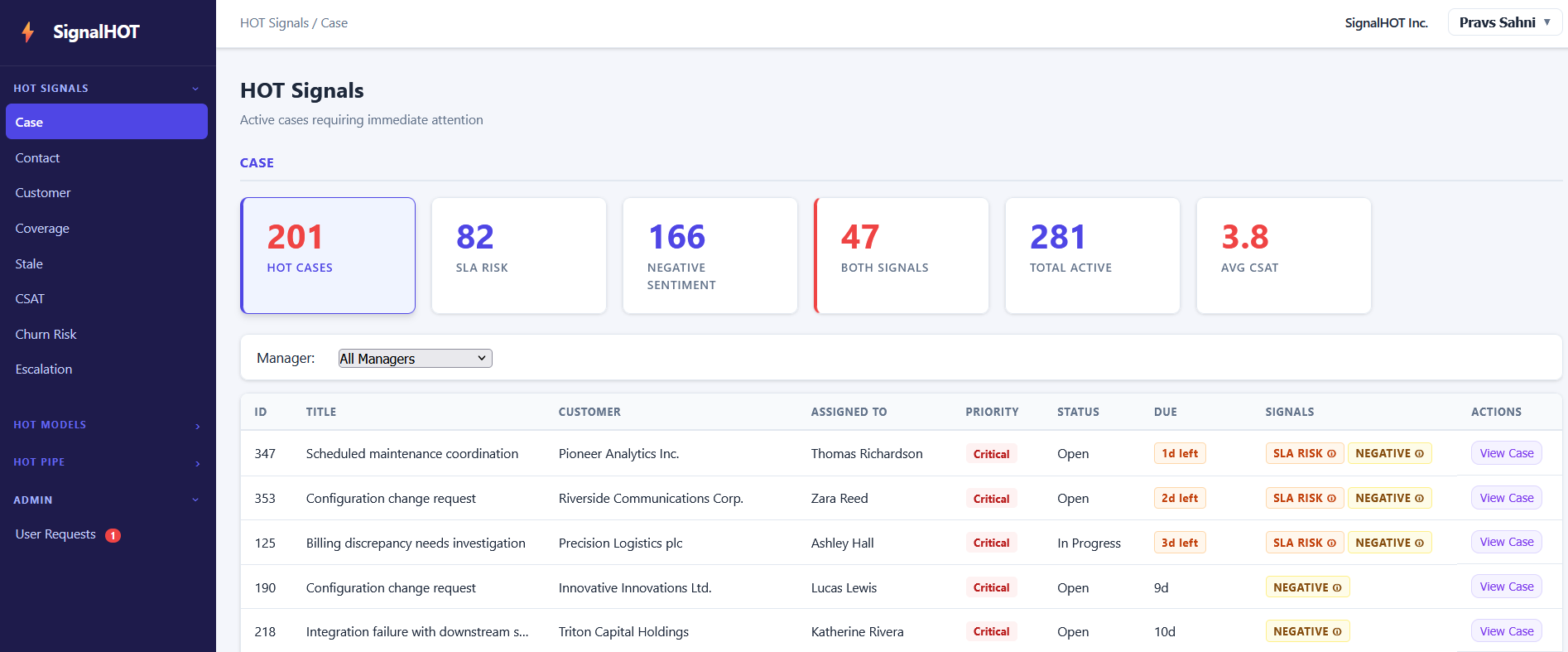This screenshot has width=1568, height=652.
Task: Click SignalHOT Inc. organization name
Action: (x=1386, y=23)
